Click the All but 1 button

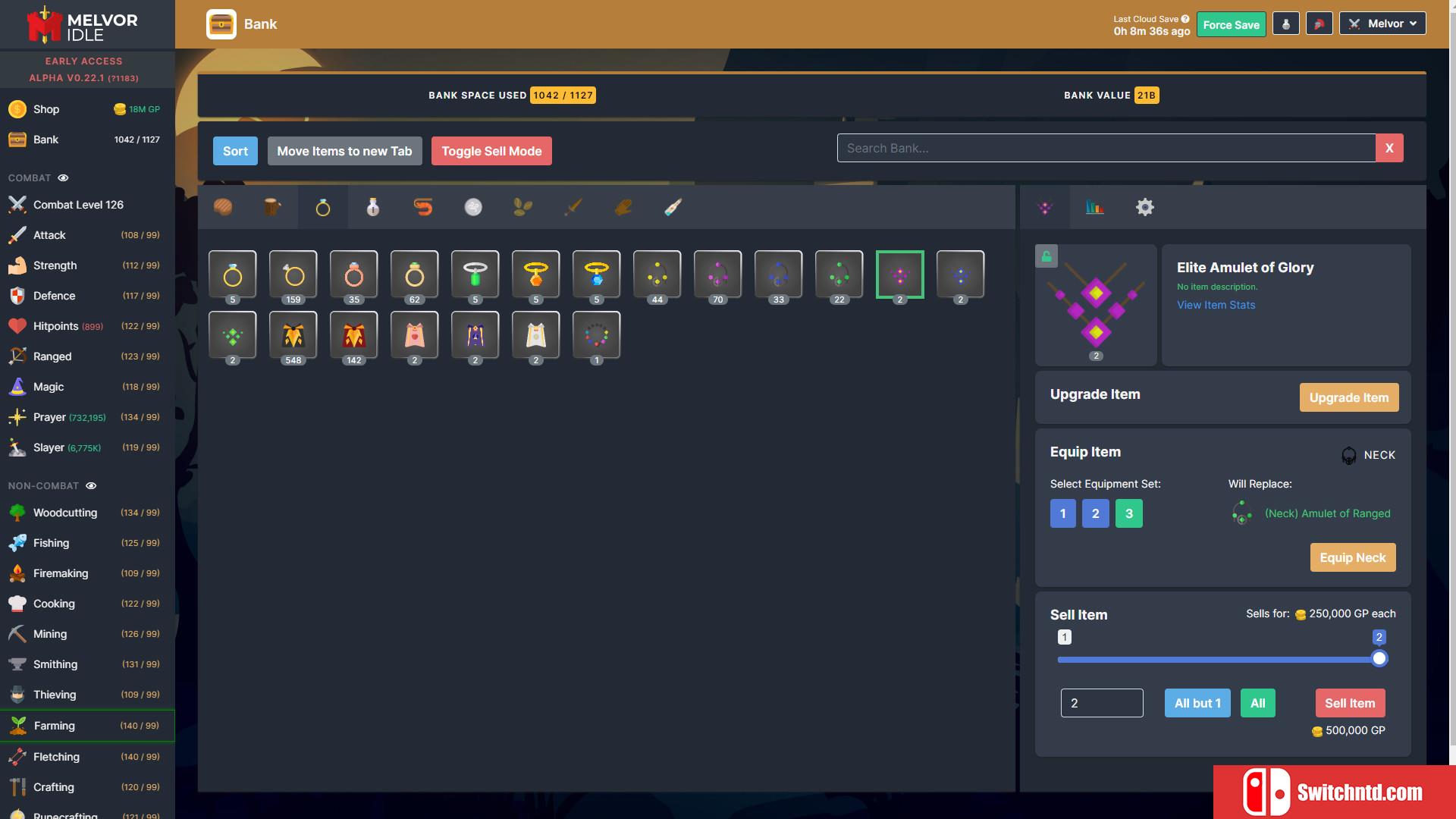[x=1197, y=703]
